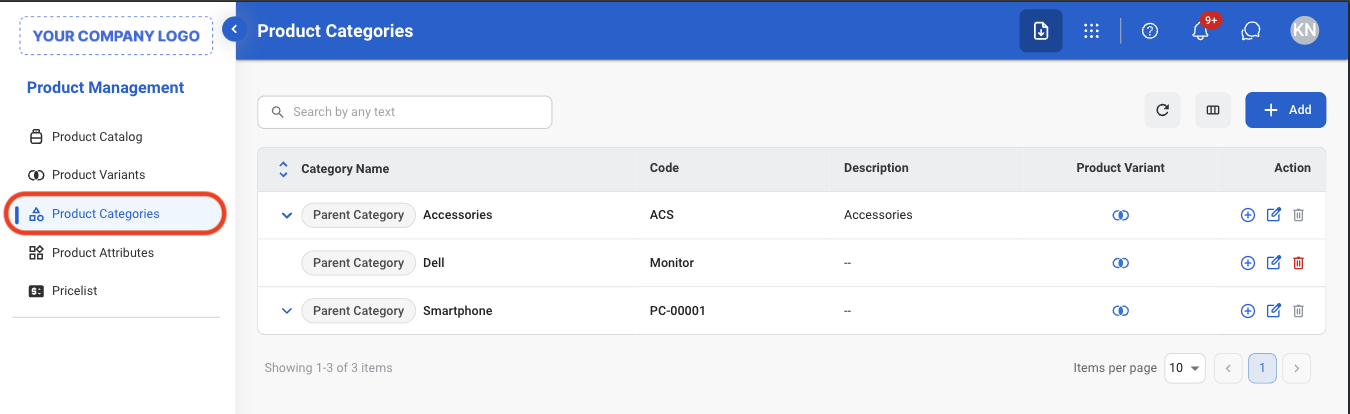Add subcategory to Dell row
This screenshot has width=1350, height=414.
click(x=1248, y=263)
